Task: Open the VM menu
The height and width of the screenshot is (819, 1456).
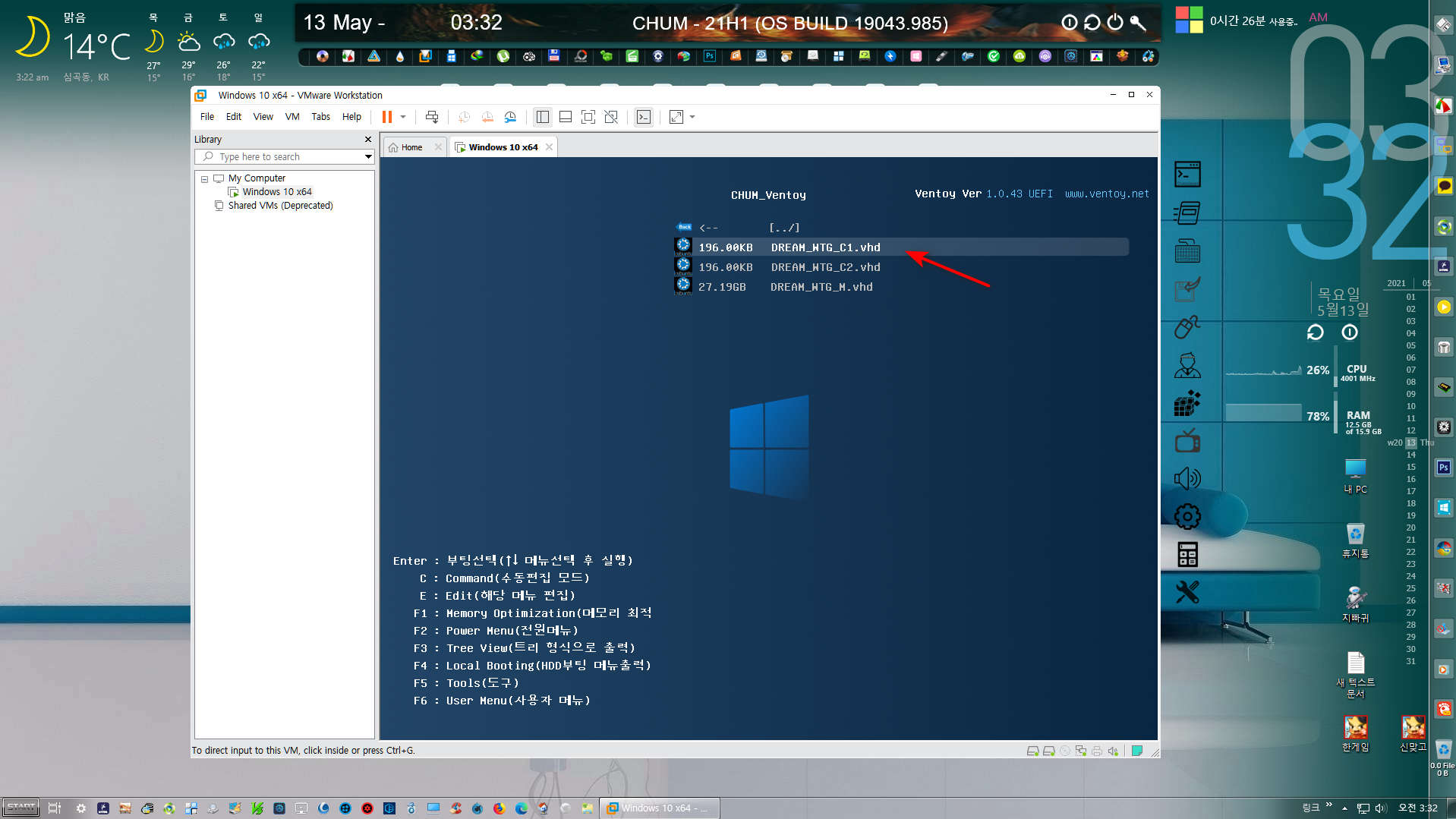Action: tap(292, 117)
